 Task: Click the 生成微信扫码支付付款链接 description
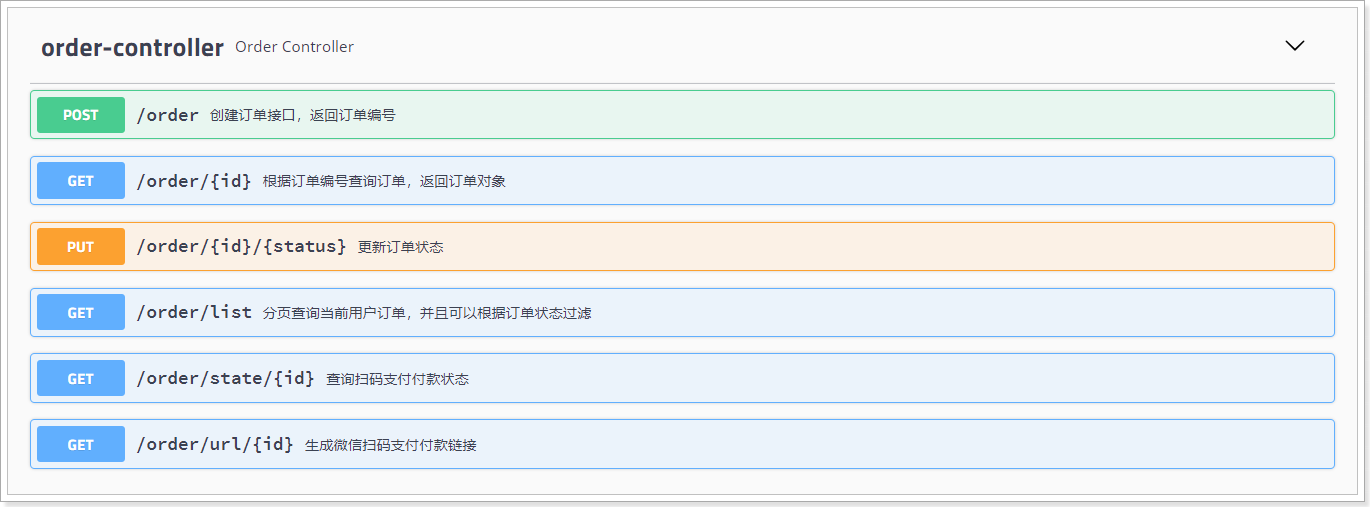pos(391,445)
